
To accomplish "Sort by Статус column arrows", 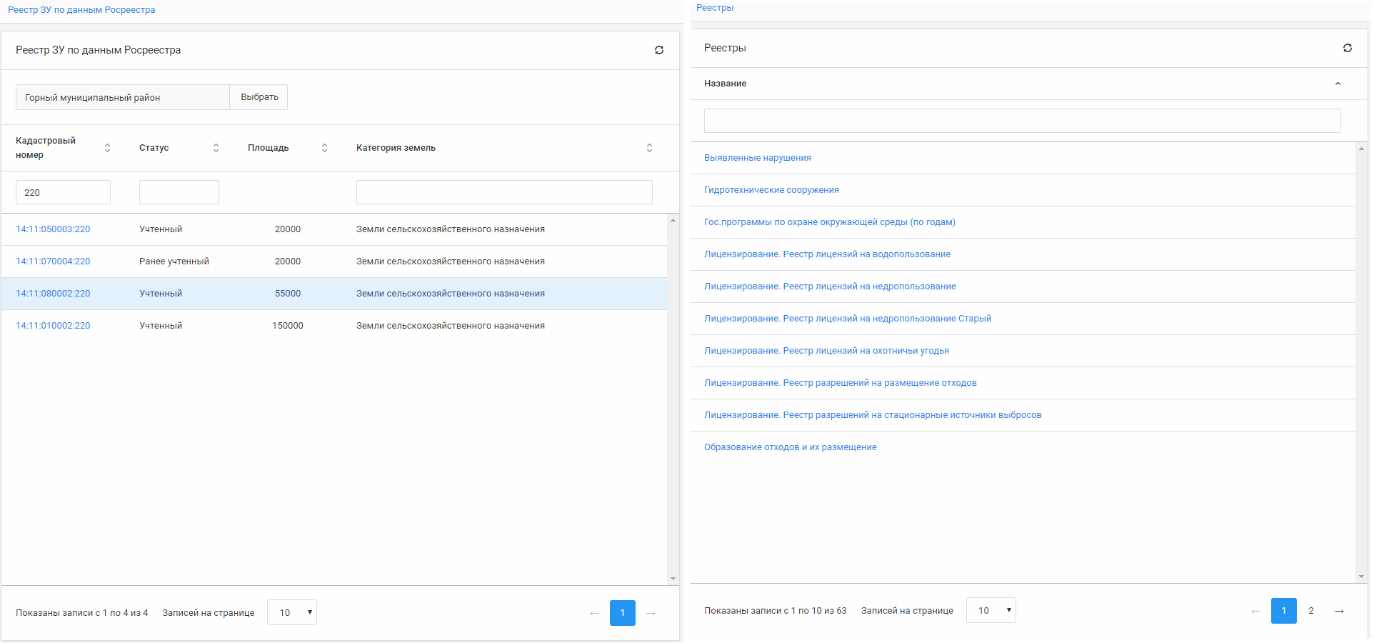I will 216,148.
